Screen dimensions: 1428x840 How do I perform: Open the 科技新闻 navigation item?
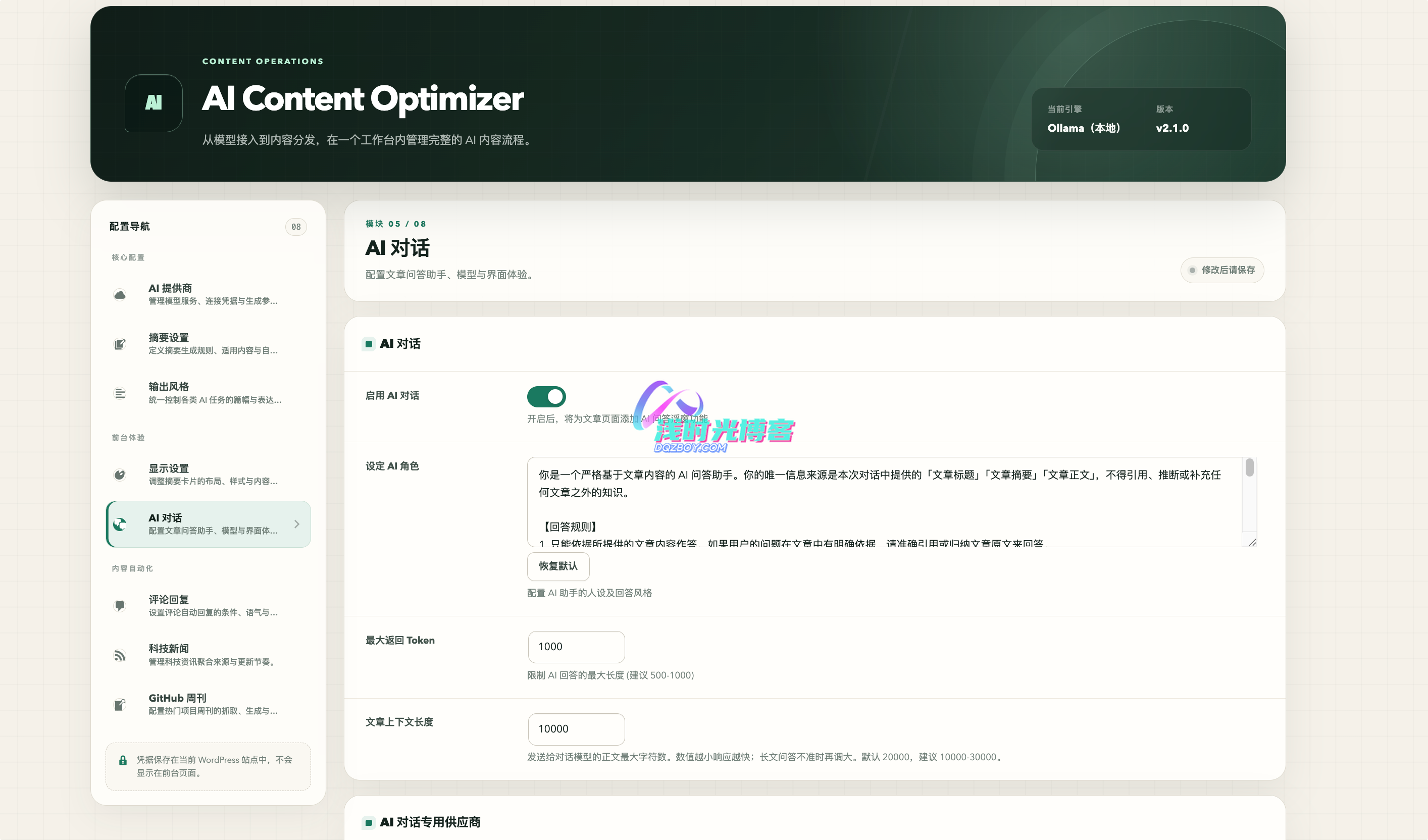[x=209, y=655]
